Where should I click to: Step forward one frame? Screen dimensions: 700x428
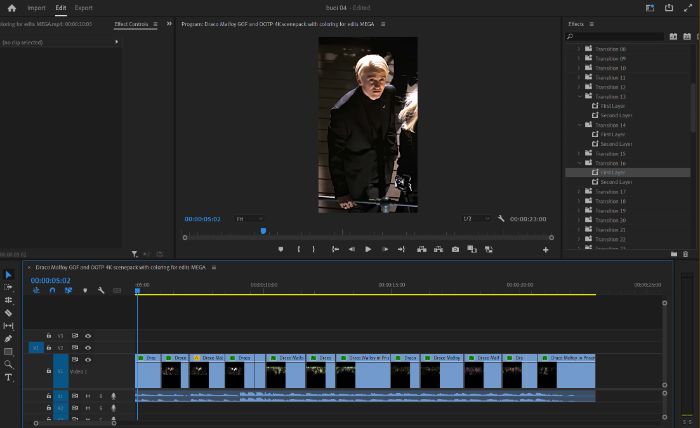pos(385,249)
